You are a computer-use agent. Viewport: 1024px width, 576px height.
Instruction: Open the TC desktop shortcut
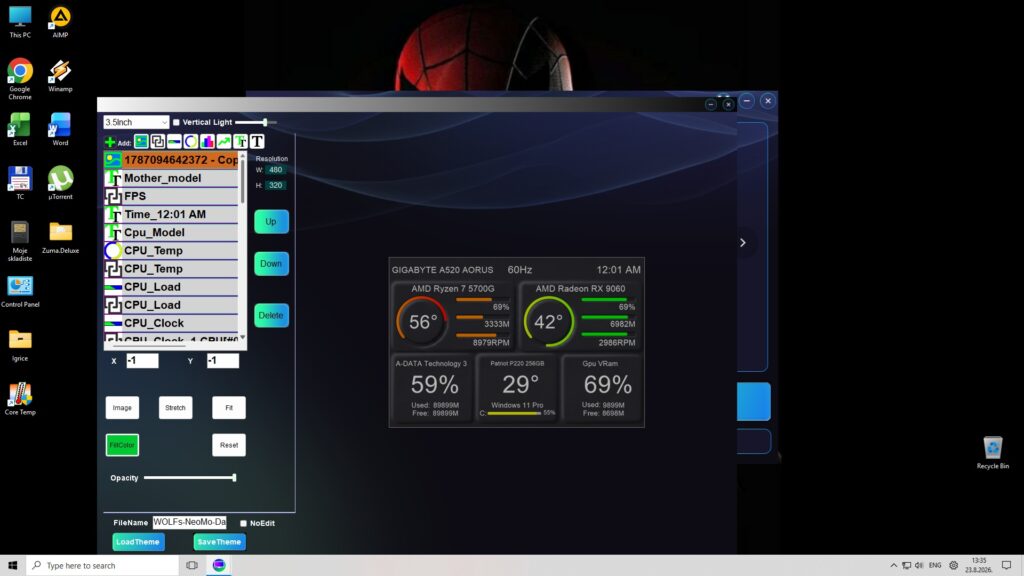(x=20, y=184)
